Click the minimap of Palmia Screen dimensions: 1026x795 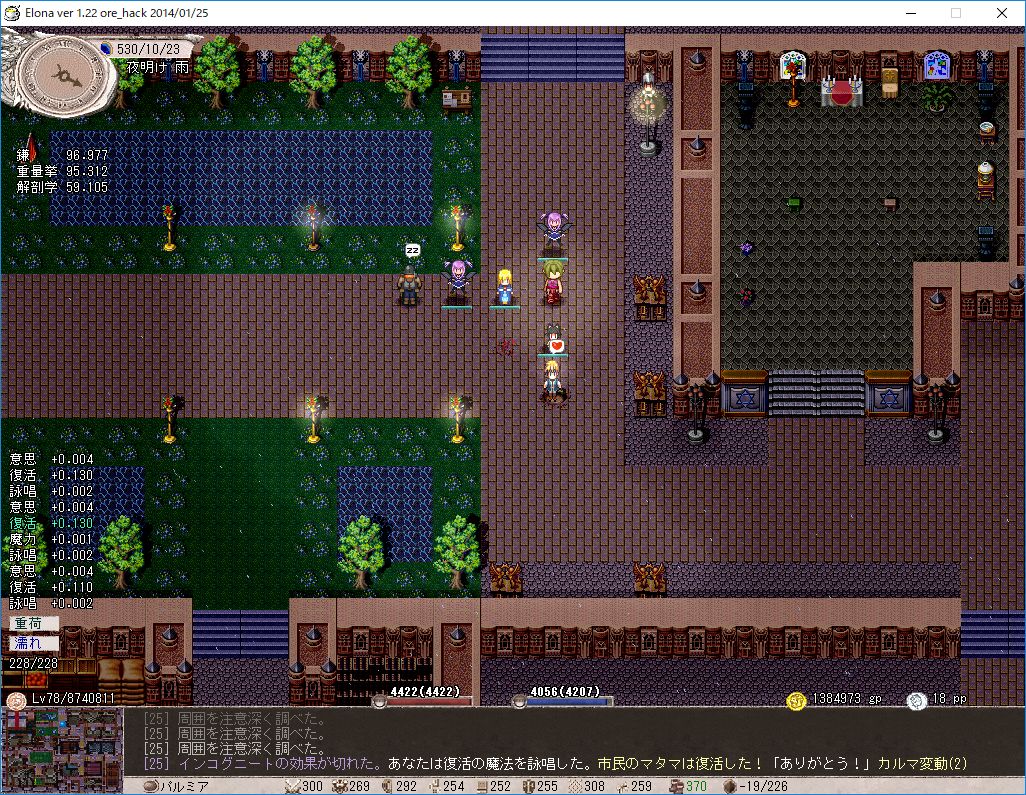tap(62, 750)
